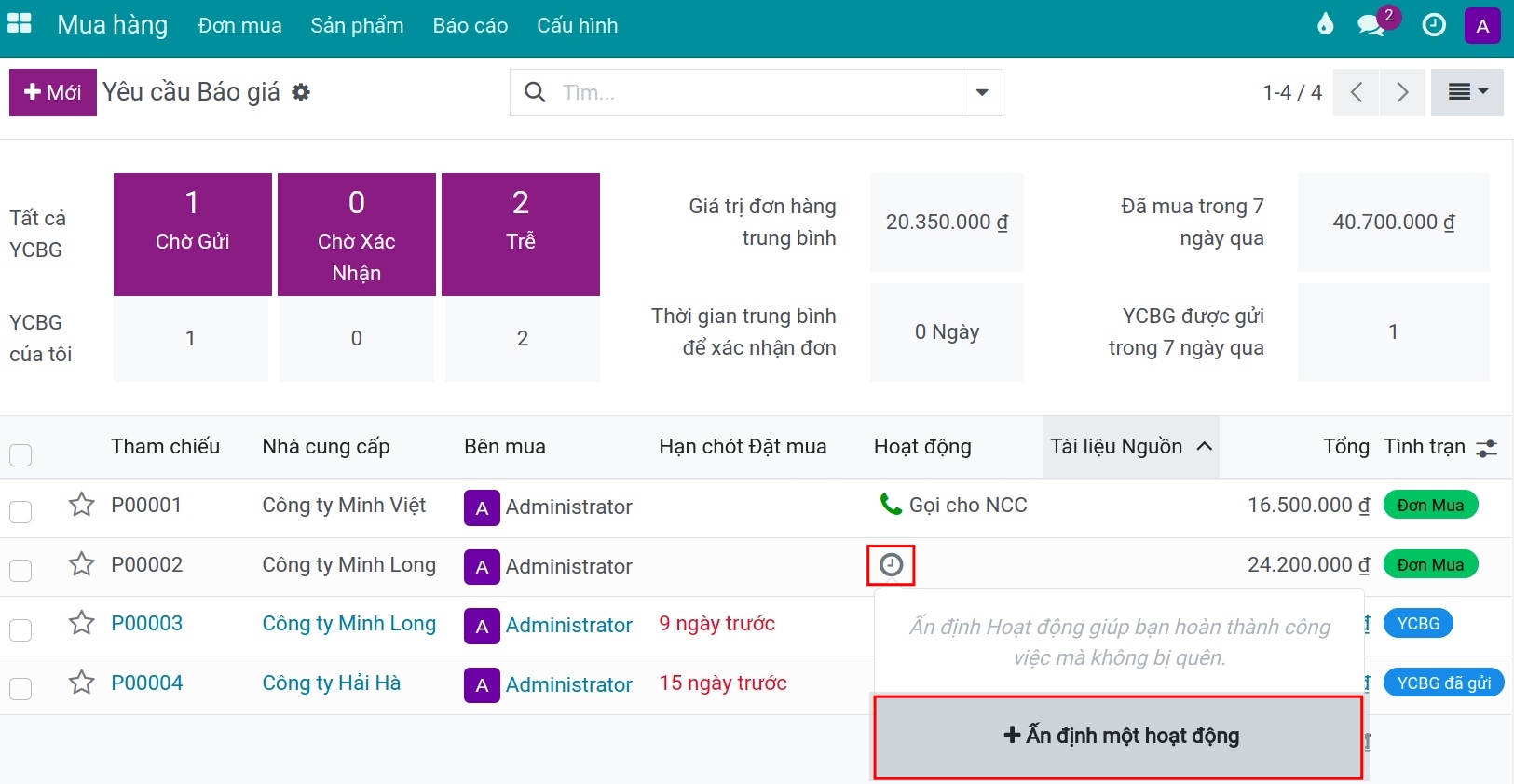Click the 15 ngày trước deadline cell
Image resolution: width=1514 pixels, height=784 pixels.
tap(723, 683)
